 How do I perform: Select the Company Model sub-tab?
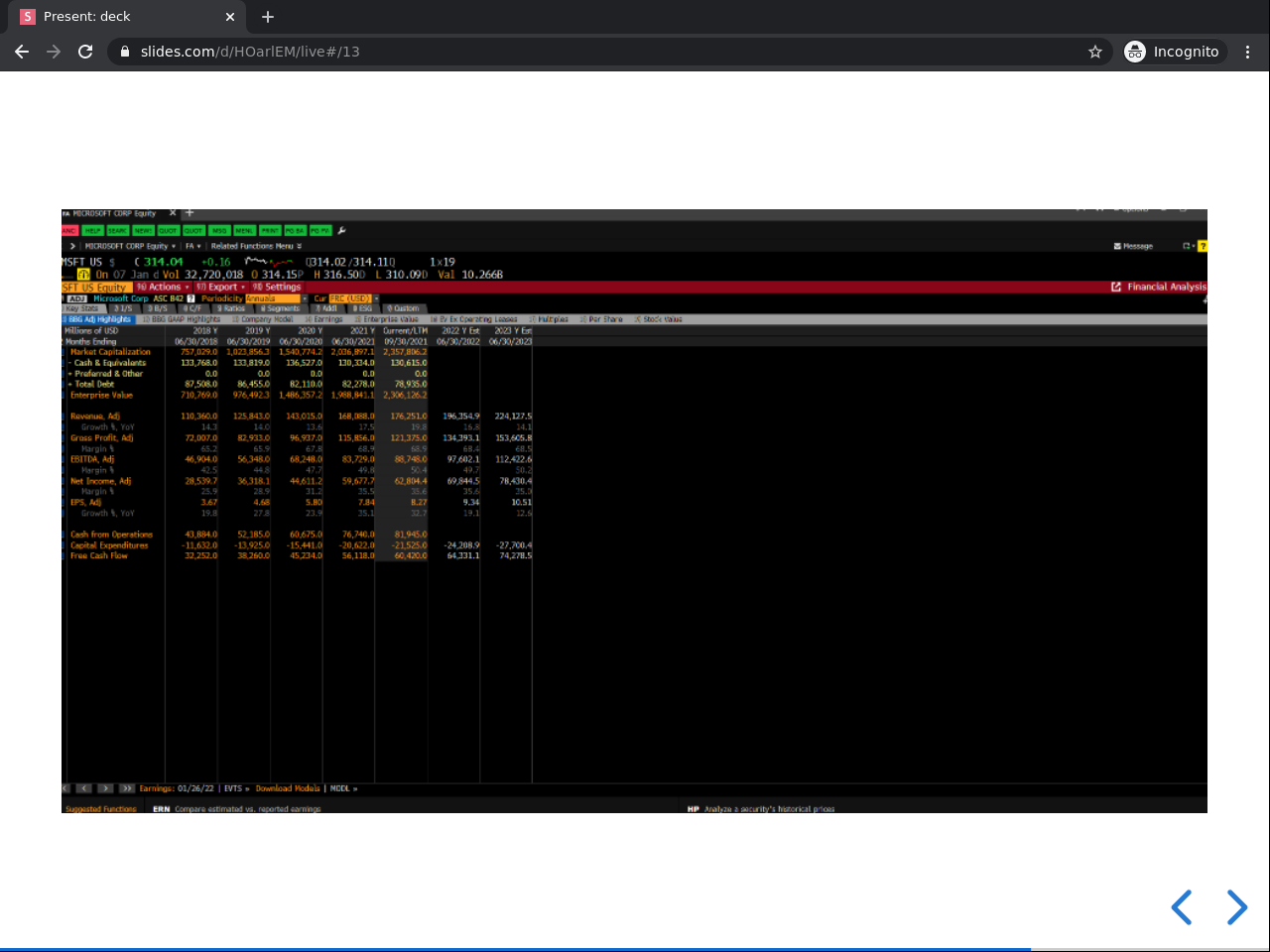click(263, 319)
